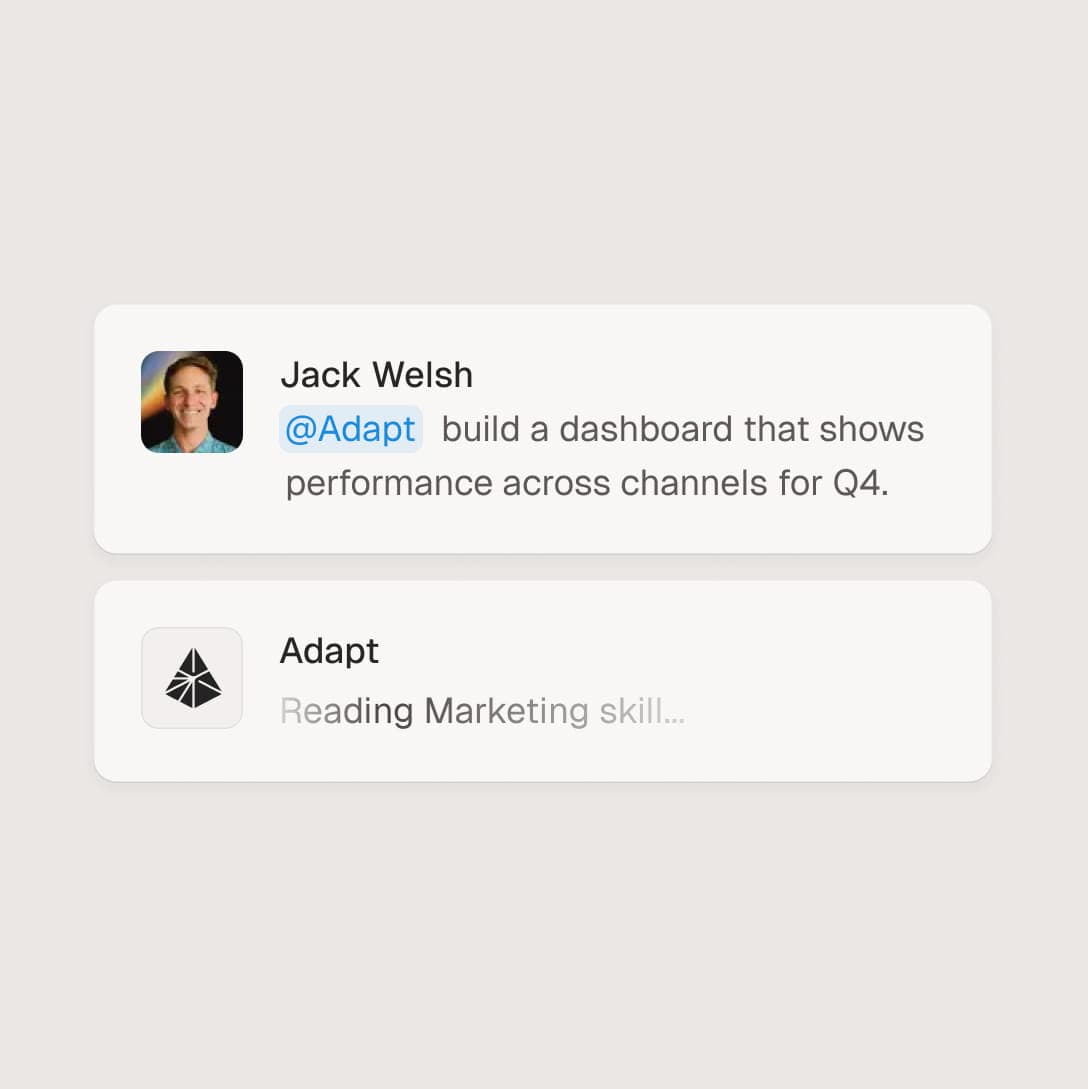Click the word "performance" in the message
The image size is (1088, 1089).
(389, 484)
